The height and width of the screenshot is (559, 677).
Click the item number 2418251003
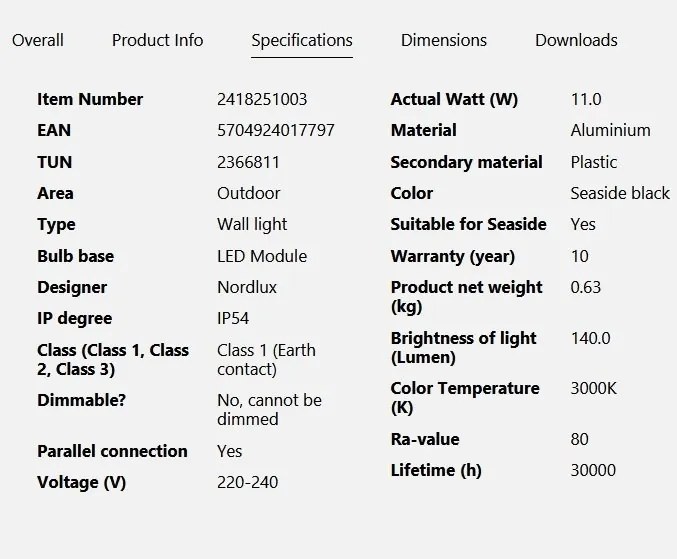262,99
